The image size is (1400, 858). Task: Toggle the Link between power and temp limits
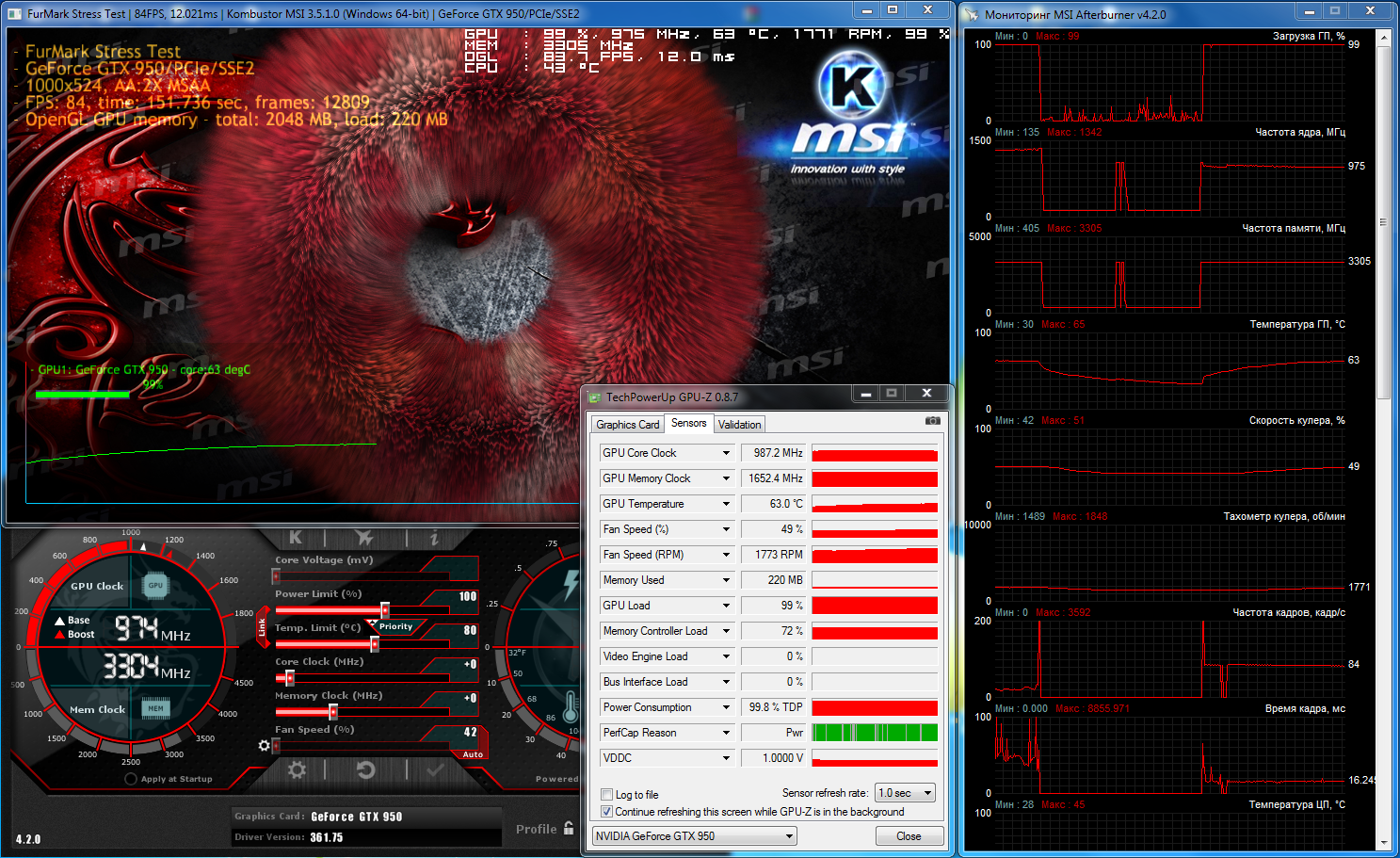pos(262,627)
